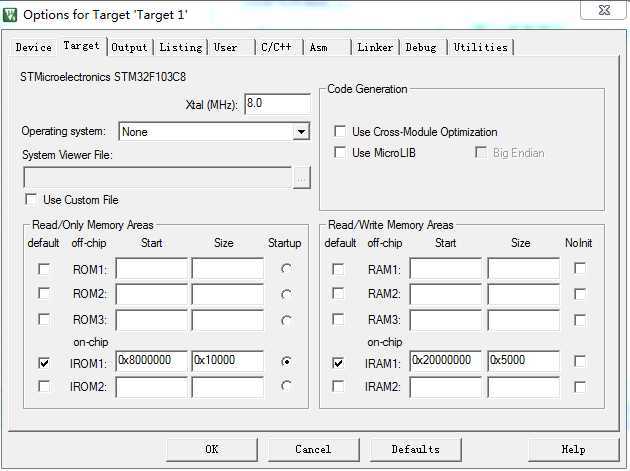This screenshot has width=630, height=471.
Task: Enable NoInit for IRAM1
Action: (x=580, y=360)
